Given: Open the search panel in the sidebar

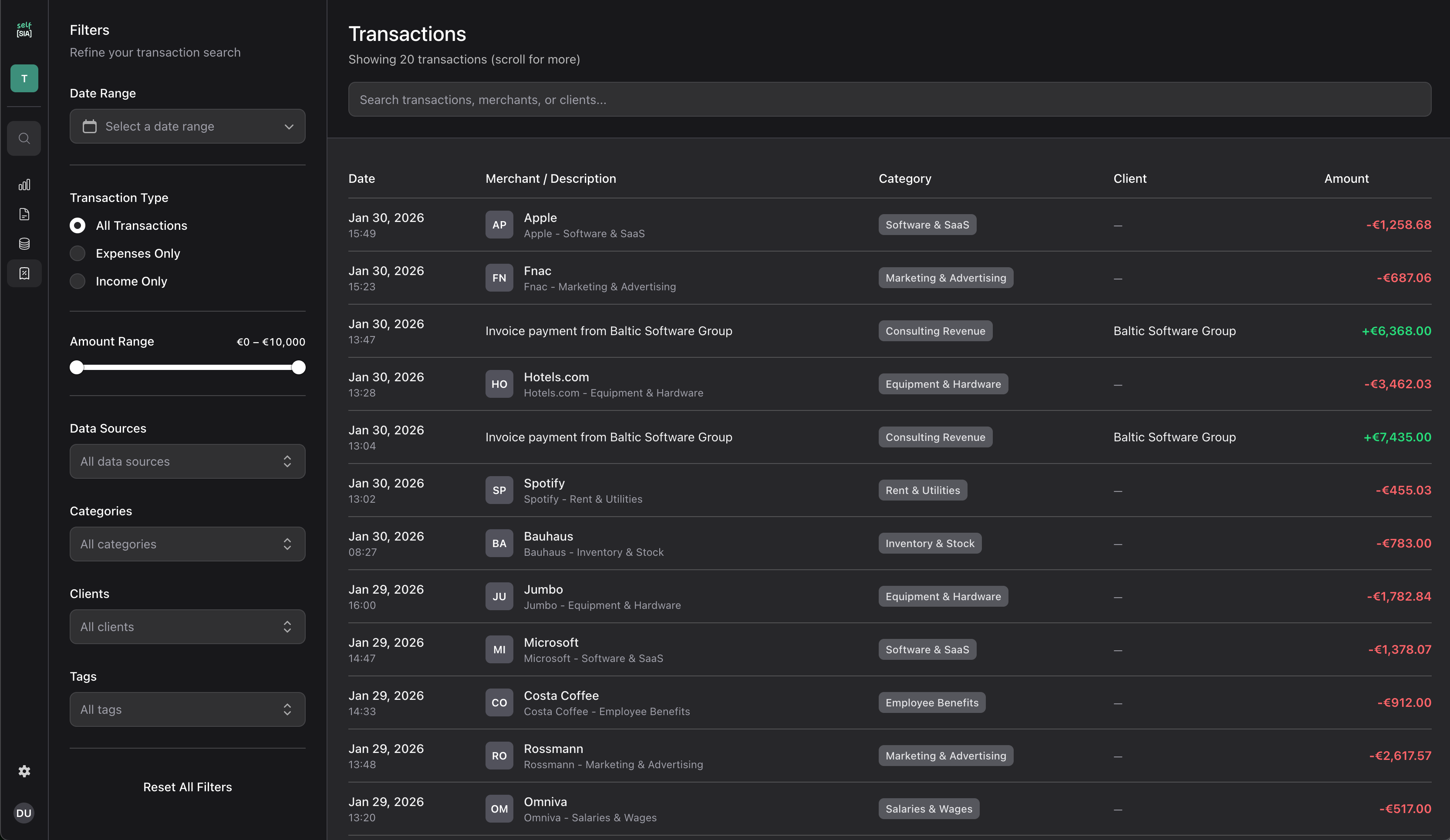Looking at the screenshot, I should pos(24,138).
